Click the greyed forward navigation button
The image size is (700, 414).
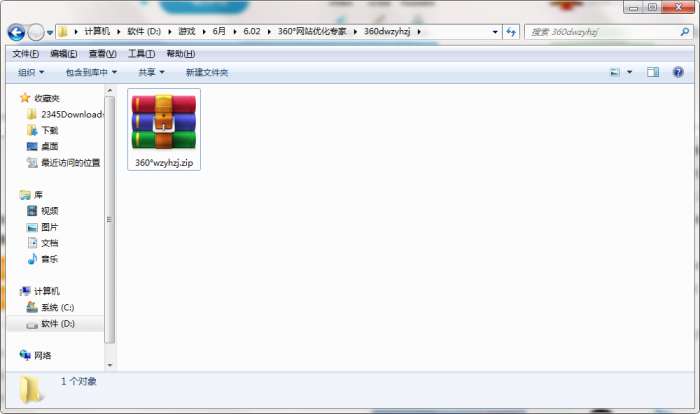click(x=36, y=32)
